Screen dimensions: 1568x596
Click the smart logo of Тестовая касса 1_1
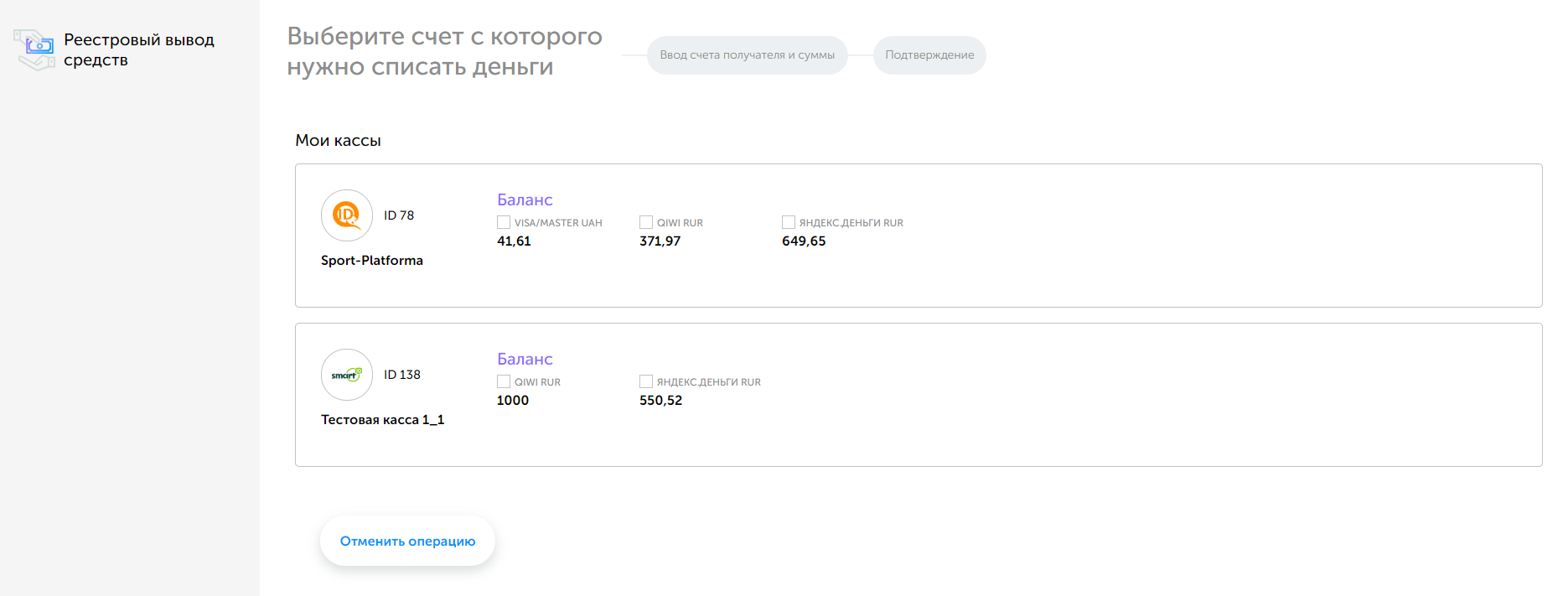coord(346,375)
